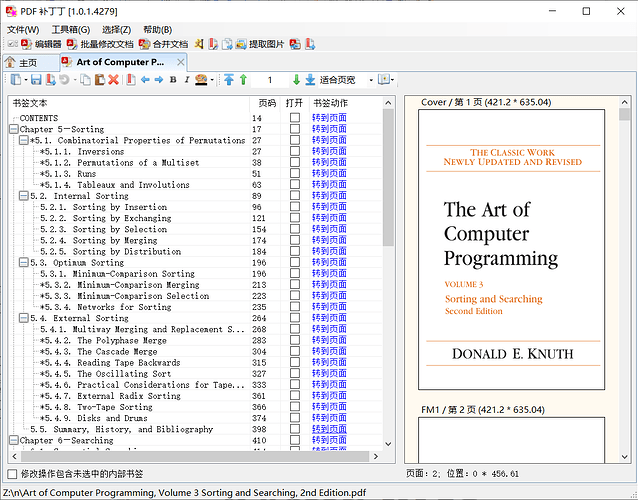Click the 提取图片 extract images tool
Screen dimensions: 638x500
[260, 44]
